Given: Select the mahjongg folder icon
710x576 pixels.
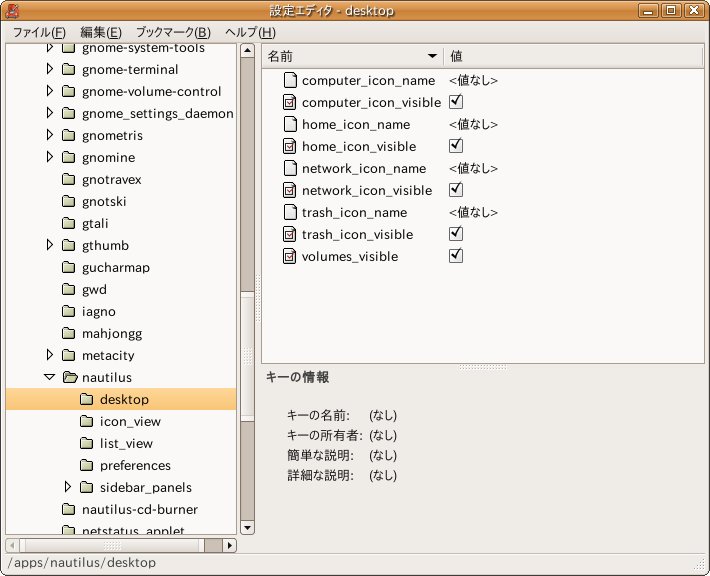Looking at the screenshot, I should (x=68, y=333).
